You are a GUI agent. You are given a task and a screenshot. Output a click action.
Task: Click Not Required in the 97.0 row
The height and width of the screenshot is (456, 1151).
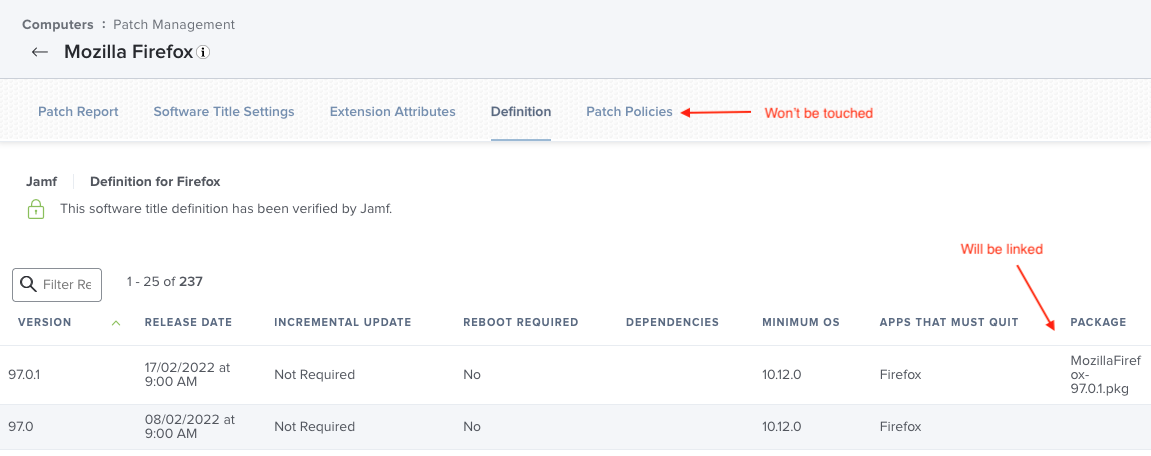tap(314, 427)
